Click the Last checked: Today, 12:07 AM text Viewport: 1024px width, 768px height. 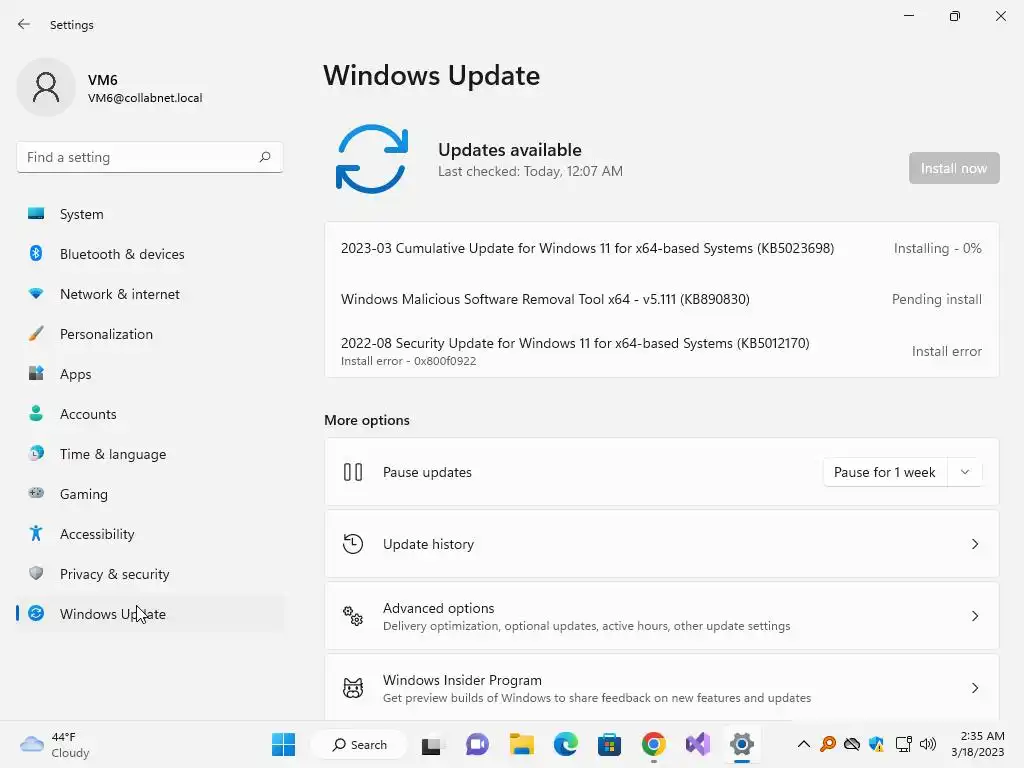click(530, 171)
